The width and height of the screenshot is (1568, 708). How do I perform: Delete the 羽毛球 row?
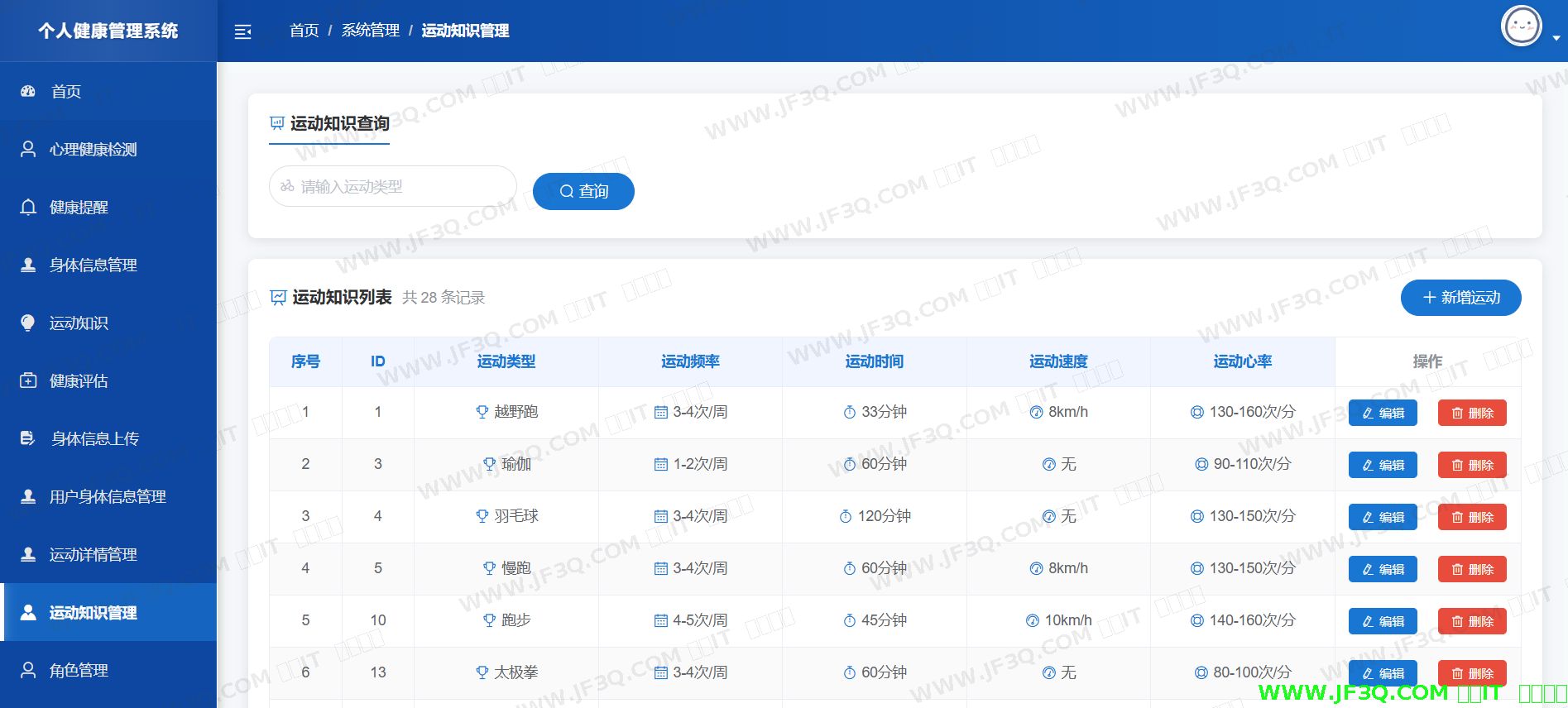[x=1472, y=517]
